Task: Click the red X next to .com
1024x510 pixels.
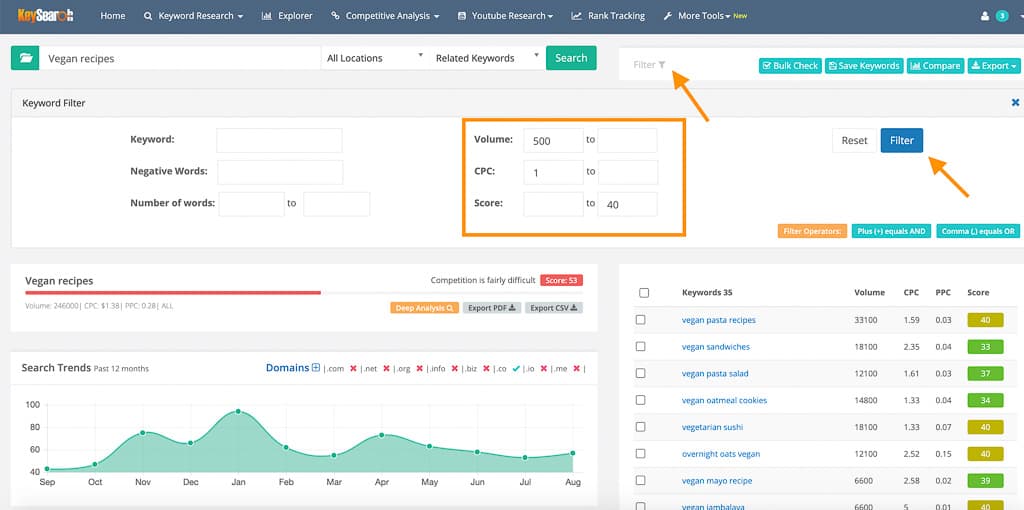Action: coord(353,368)
